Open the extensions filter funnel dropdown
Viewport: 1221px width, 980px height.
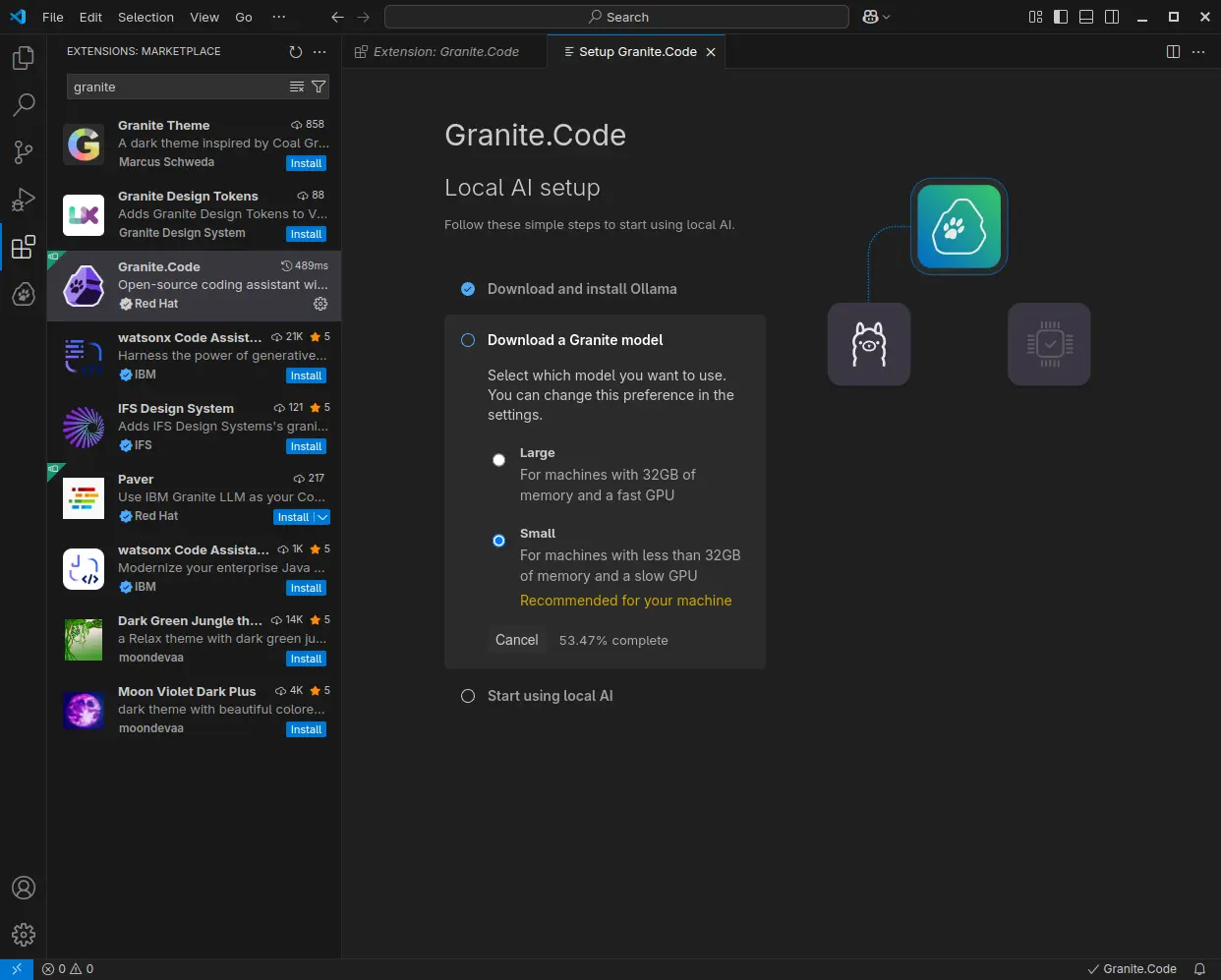coord(318,86)
